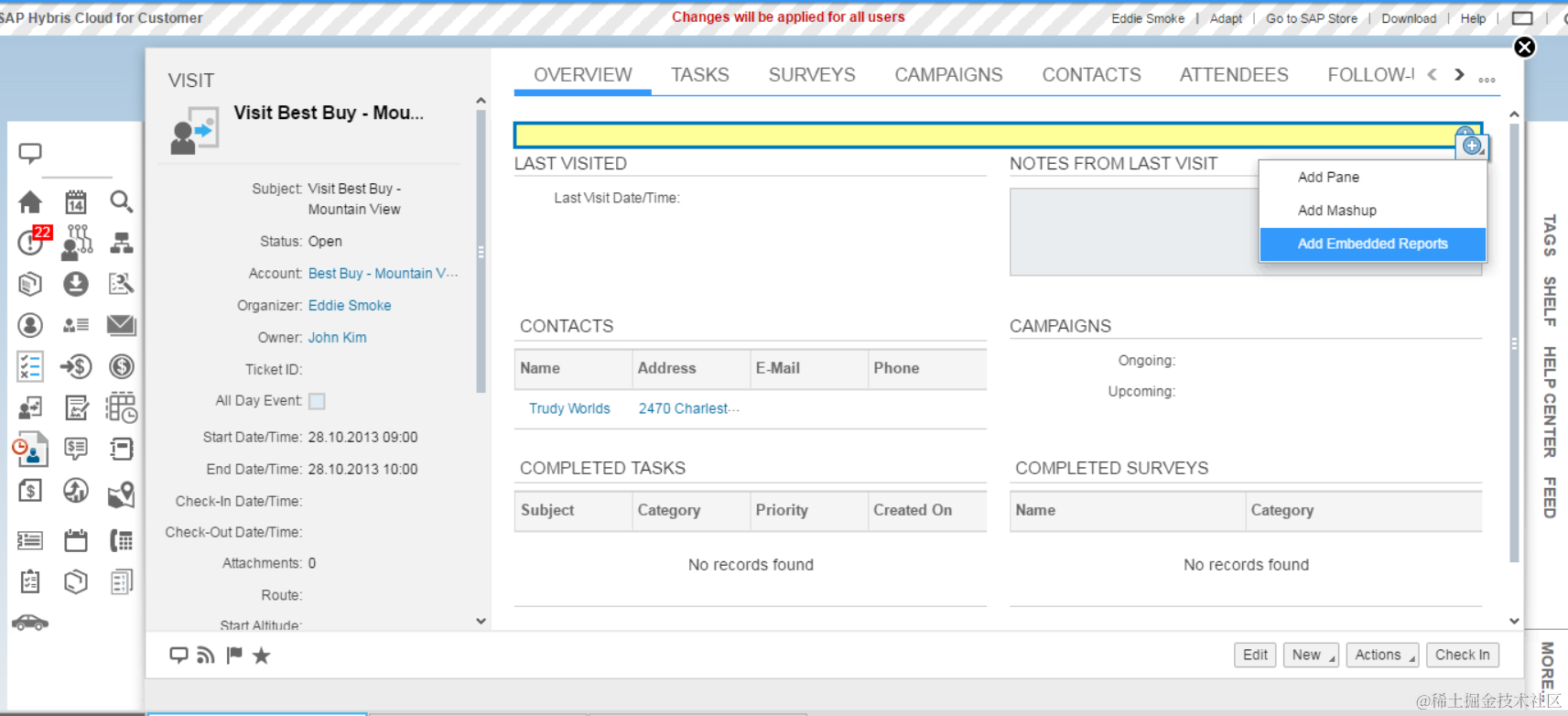Select Add Embedded Reports menu entry
This screenshot has height=716, width=1568.
point(1372,244)
